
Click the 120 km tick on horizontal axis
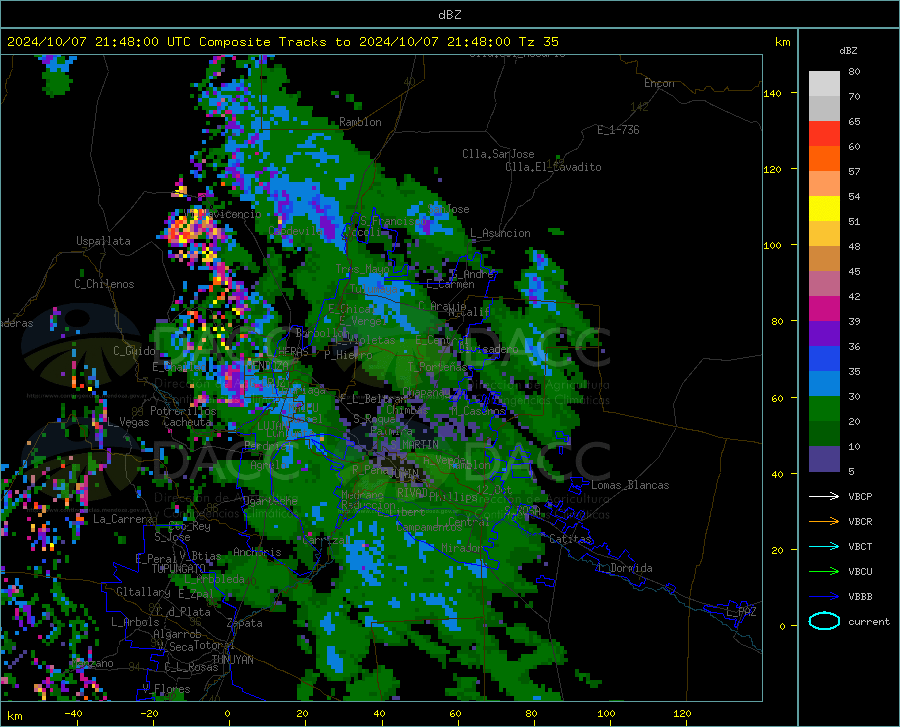pyautogui.click(x=682, y=714)
